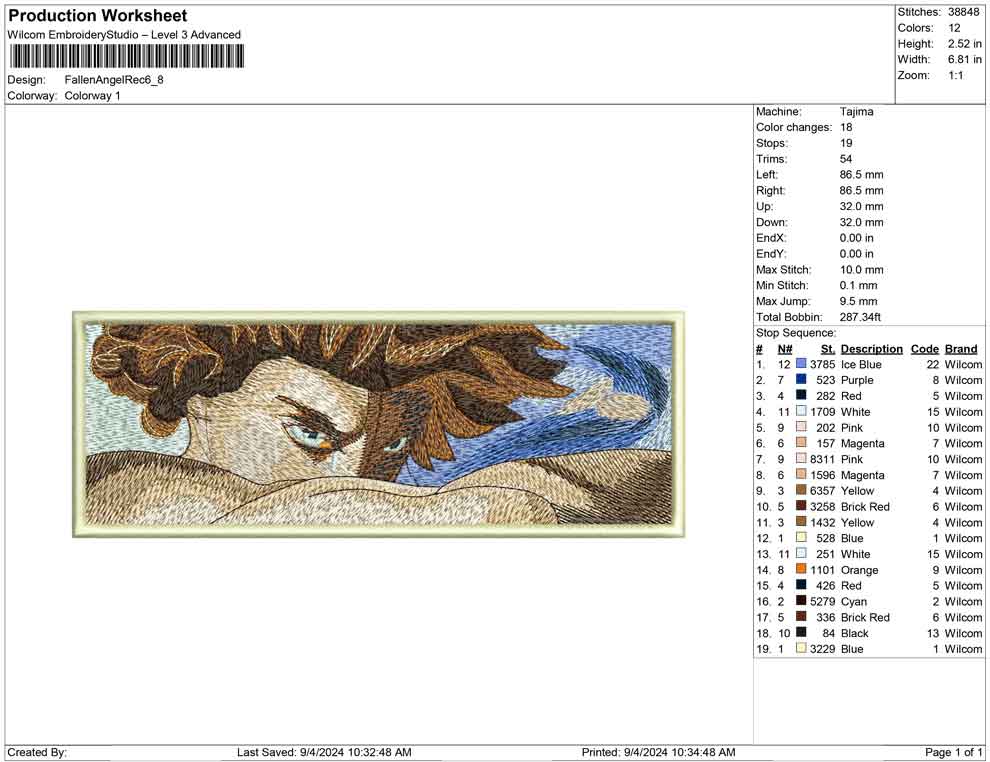
Task: Click the 'Description' column header
Action: [x=871, y=349]
